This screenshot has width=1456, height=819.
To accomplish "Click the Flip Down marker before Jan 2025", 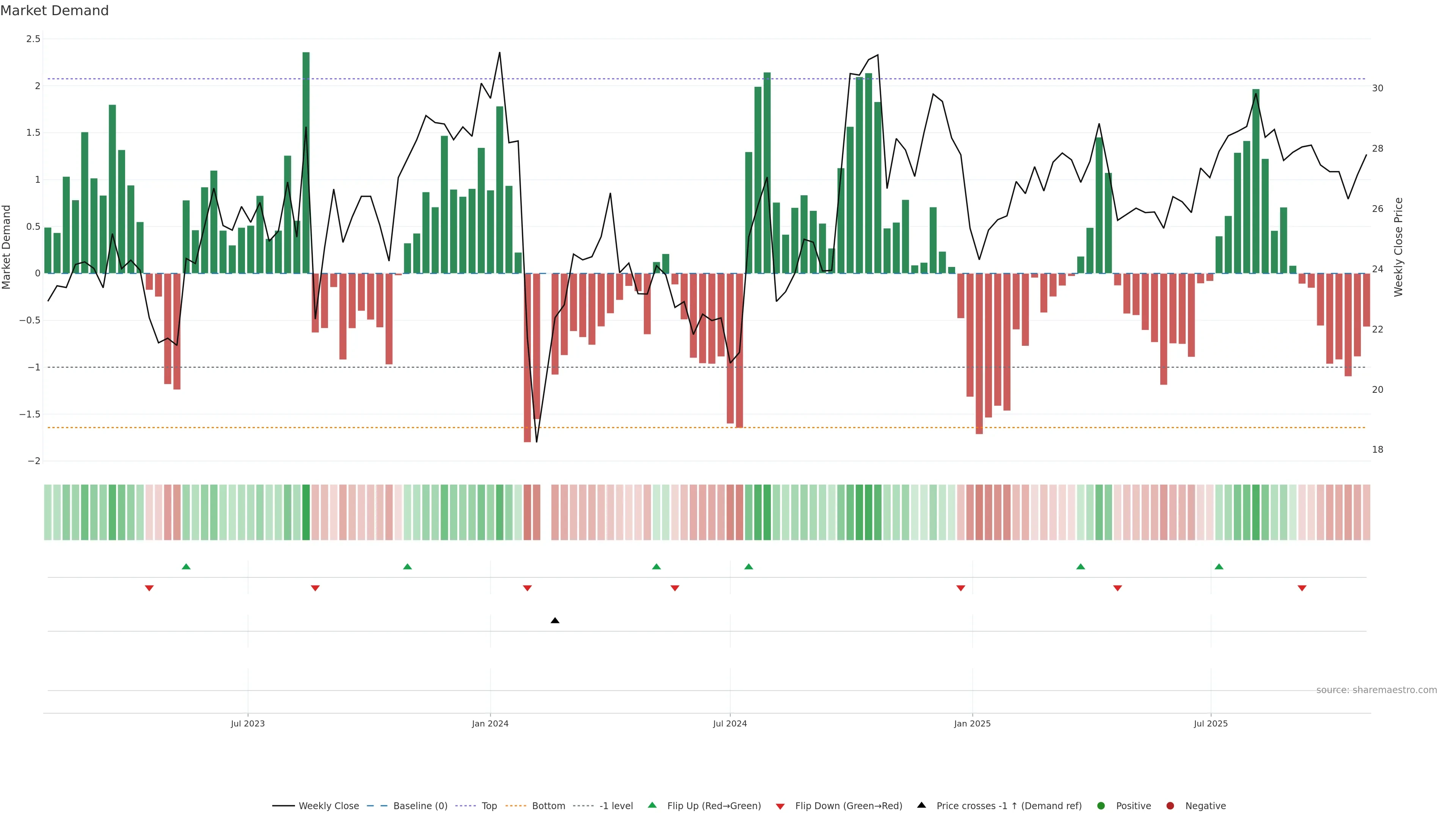I will 960,588.
